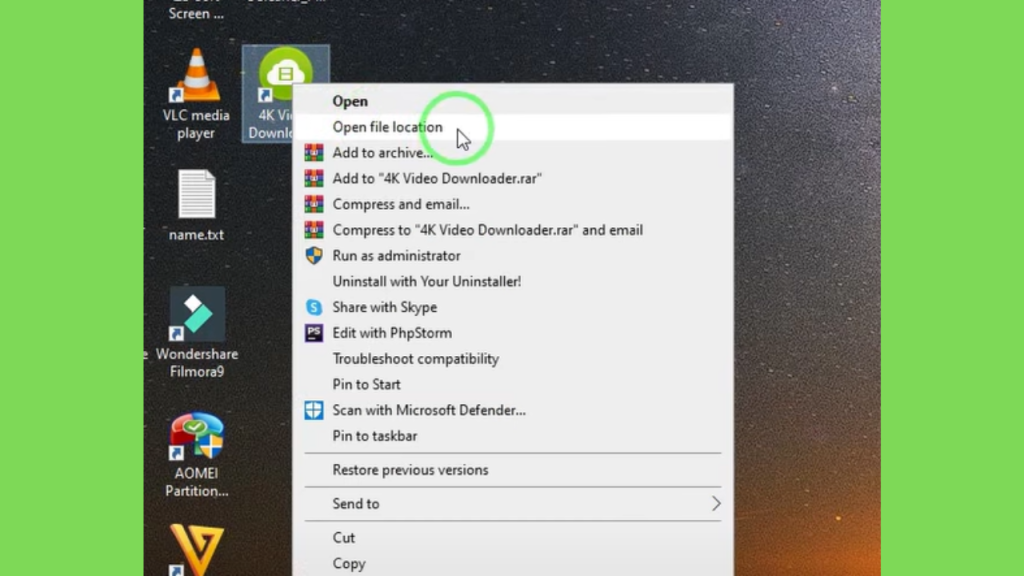1024x576 pixels.
Task: Choose Troubleshoot compatibility
Action: [513, 359]
